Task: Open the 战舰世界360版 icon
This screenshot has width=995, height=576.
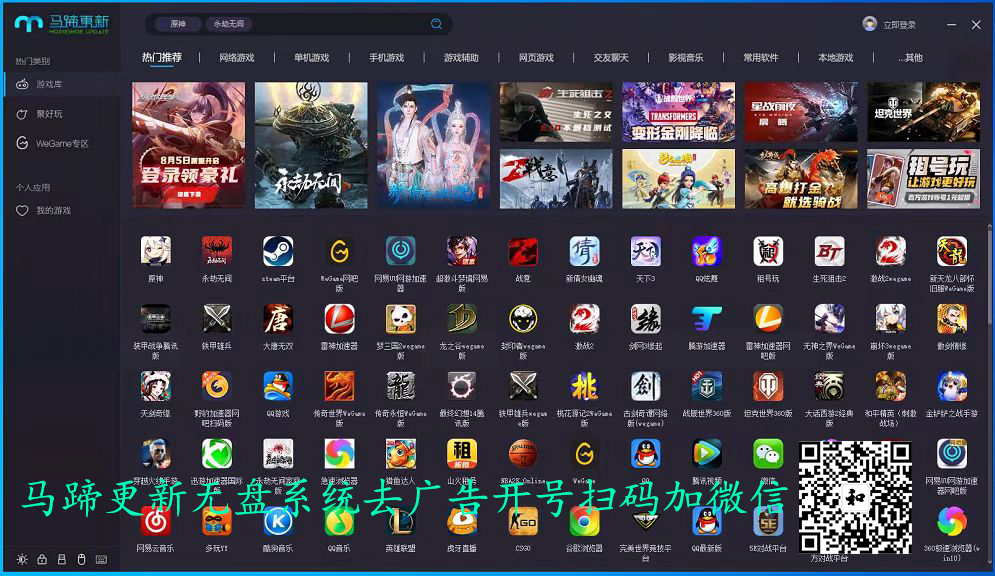Action: point(706,386)
